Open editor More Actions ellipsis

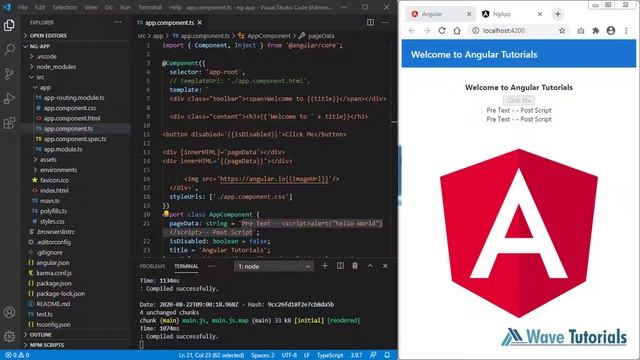[385, 22]
